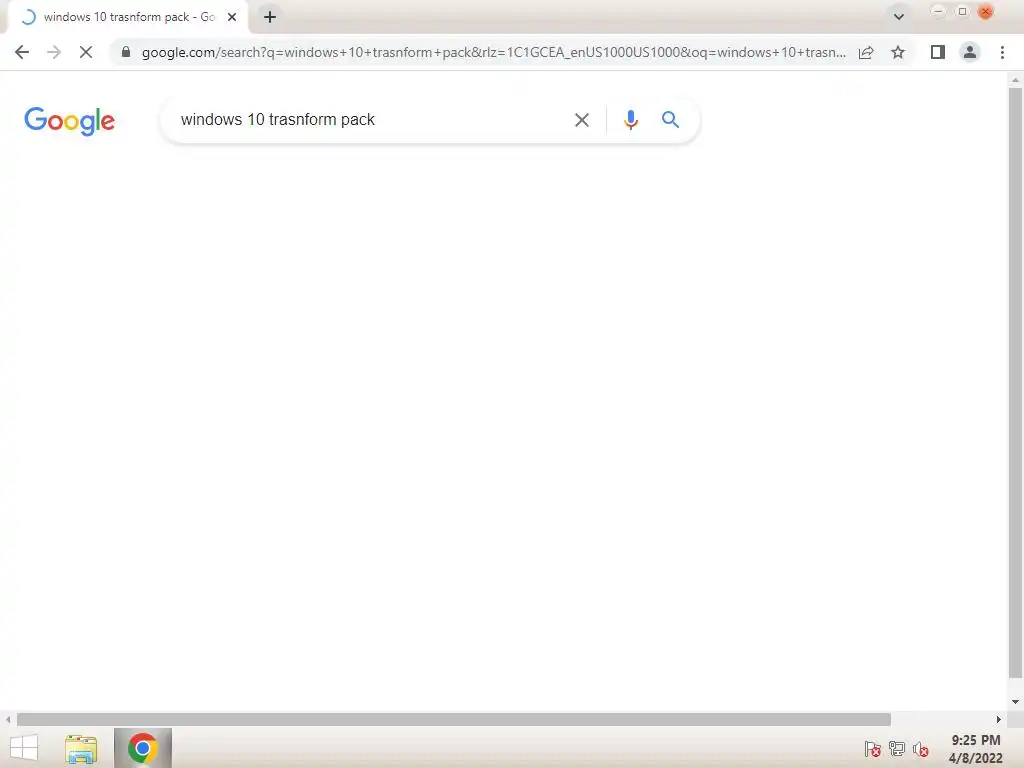Viewport: 1024px width, 768px height.
Task: Start voice search with microphone
Action: coord(630,120)
